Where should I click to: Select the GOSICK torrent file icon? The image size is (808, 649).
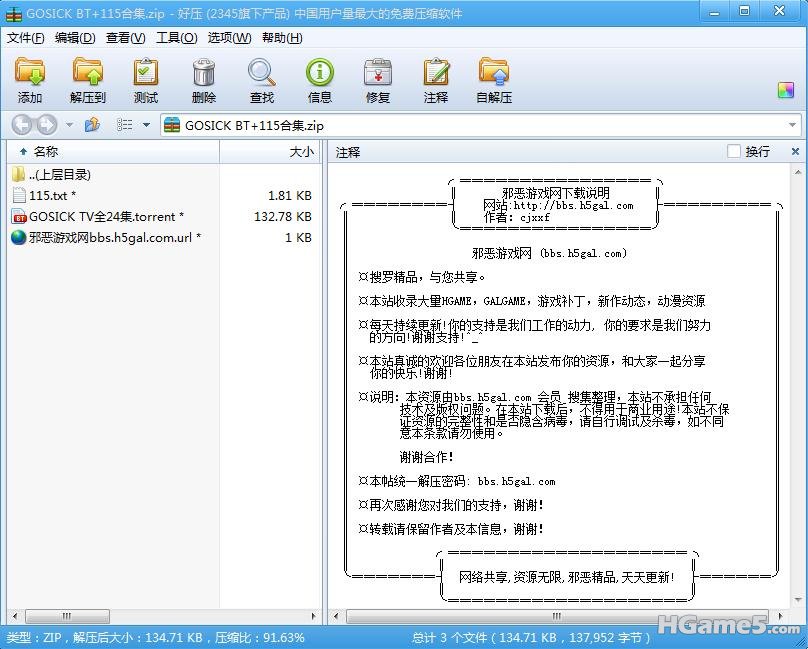(19, 217)
